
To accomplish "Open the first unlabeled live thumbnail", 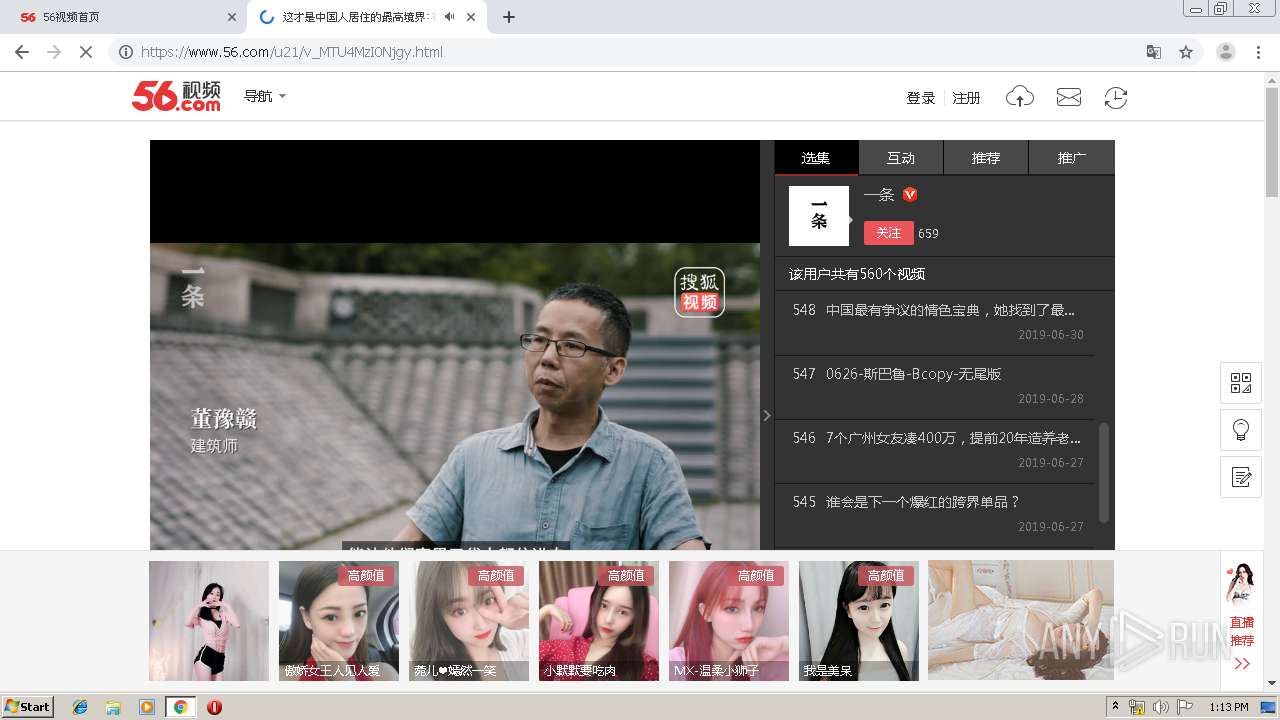I will click(208, 621).
